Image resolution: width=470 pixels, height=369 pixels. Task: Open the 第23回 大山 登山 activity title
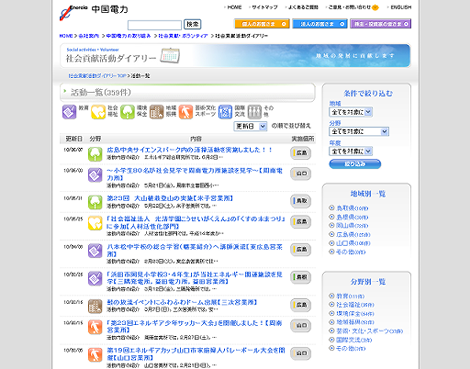pos(170,198)
